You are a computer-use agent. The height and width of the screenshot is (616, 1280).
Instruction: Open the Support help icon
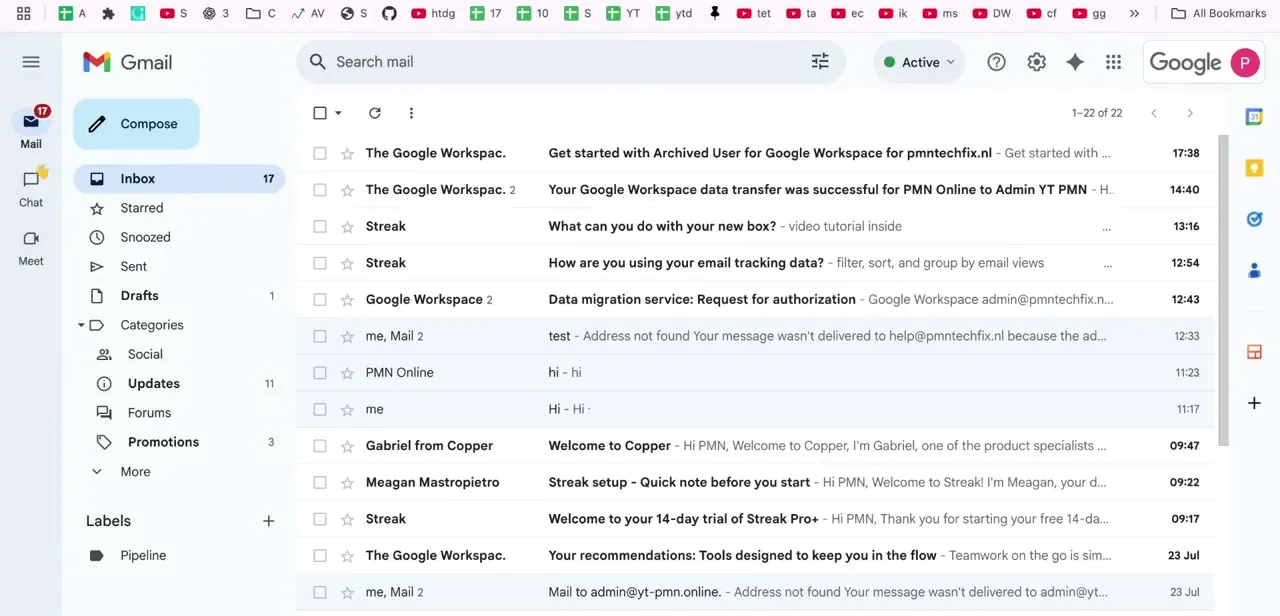click(996, 62)
